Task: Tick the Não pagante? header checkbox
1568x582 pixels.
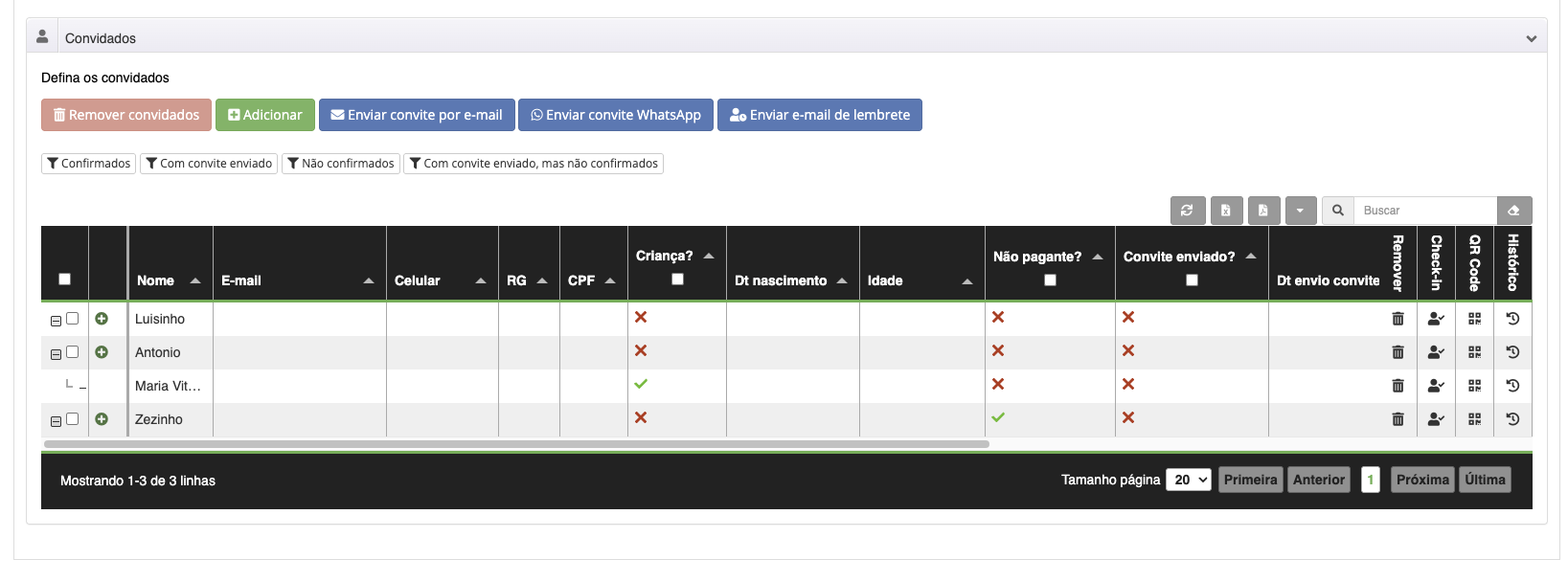Action: click(x=1051, y=280)
